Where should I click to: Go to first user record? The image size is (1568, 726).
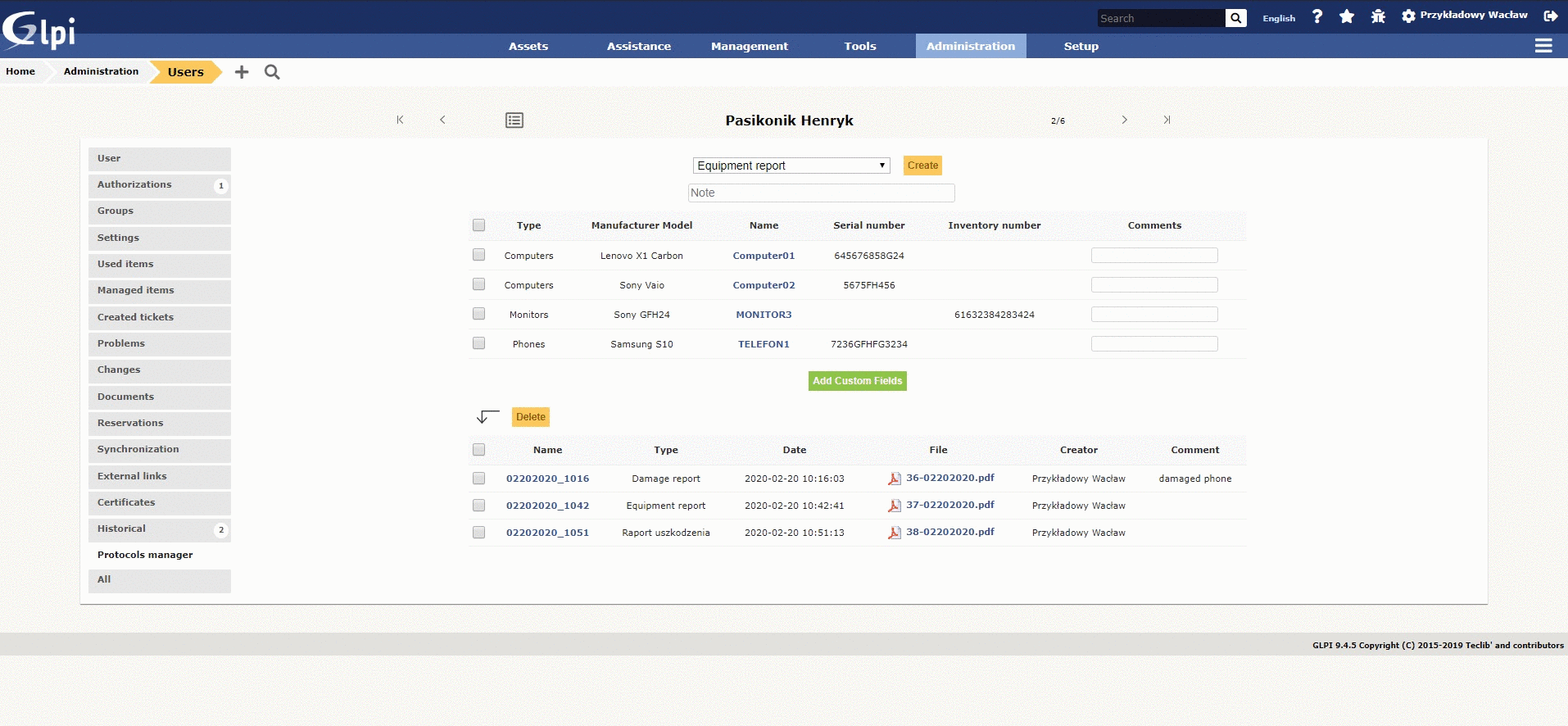400,120
